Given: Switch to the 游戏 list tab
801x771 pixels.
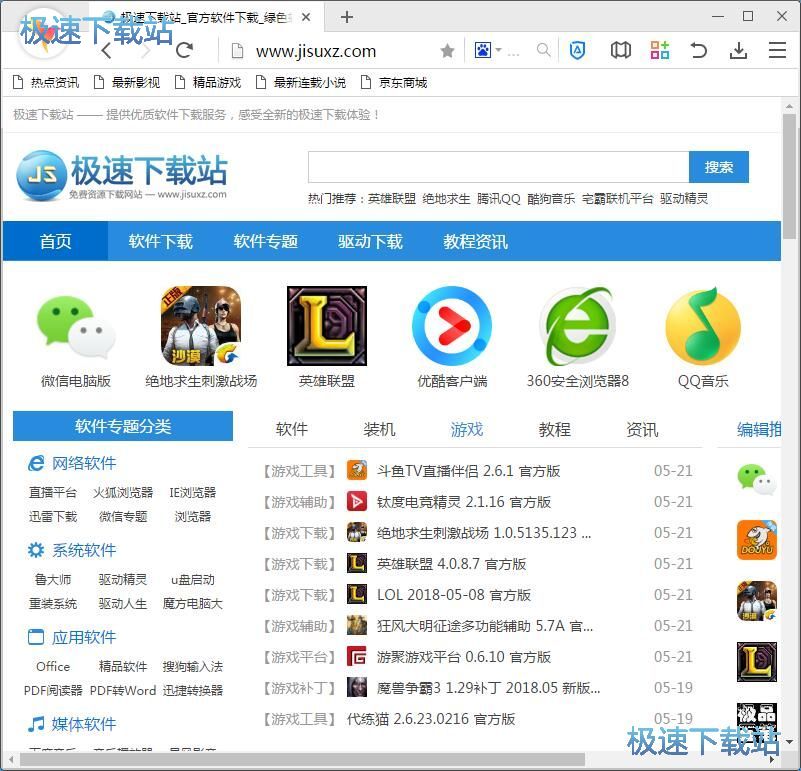Looking at the screenshot, I should (x=467, y=429).
